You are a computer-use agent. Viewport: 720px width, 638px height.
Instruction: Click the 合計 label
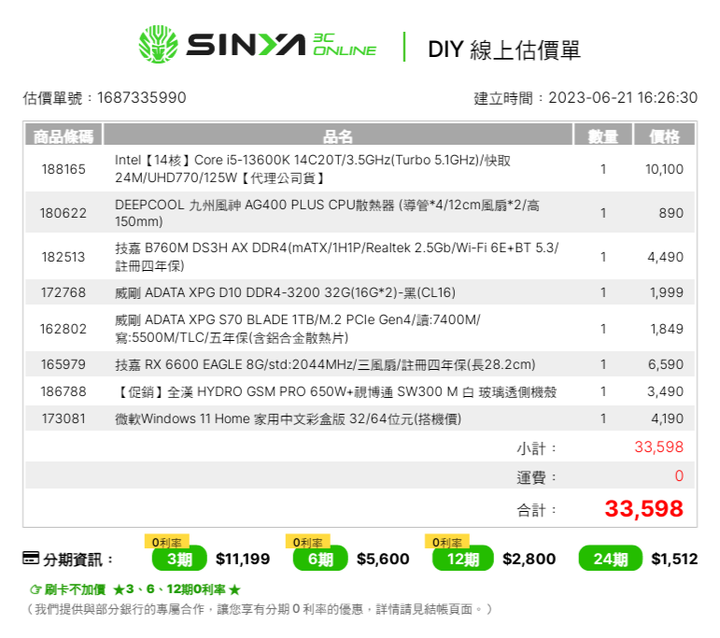(536, 509)
